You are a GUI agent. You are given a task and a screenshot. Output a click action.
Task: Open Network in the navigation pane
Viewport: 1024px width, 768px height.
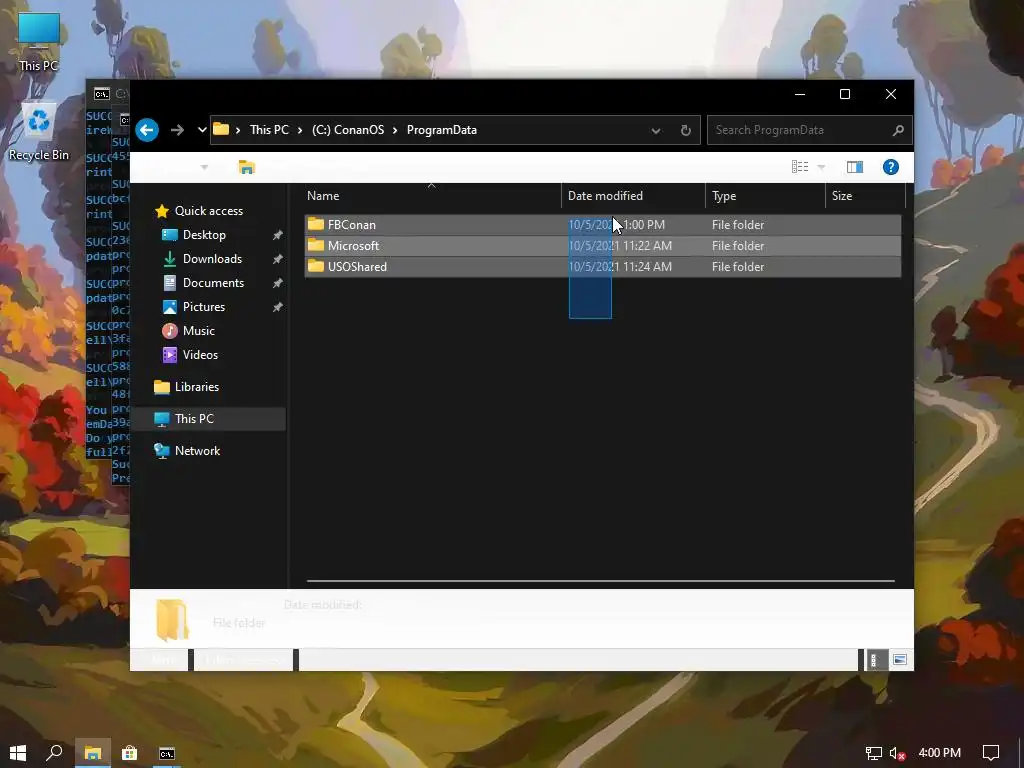[197, 451]
